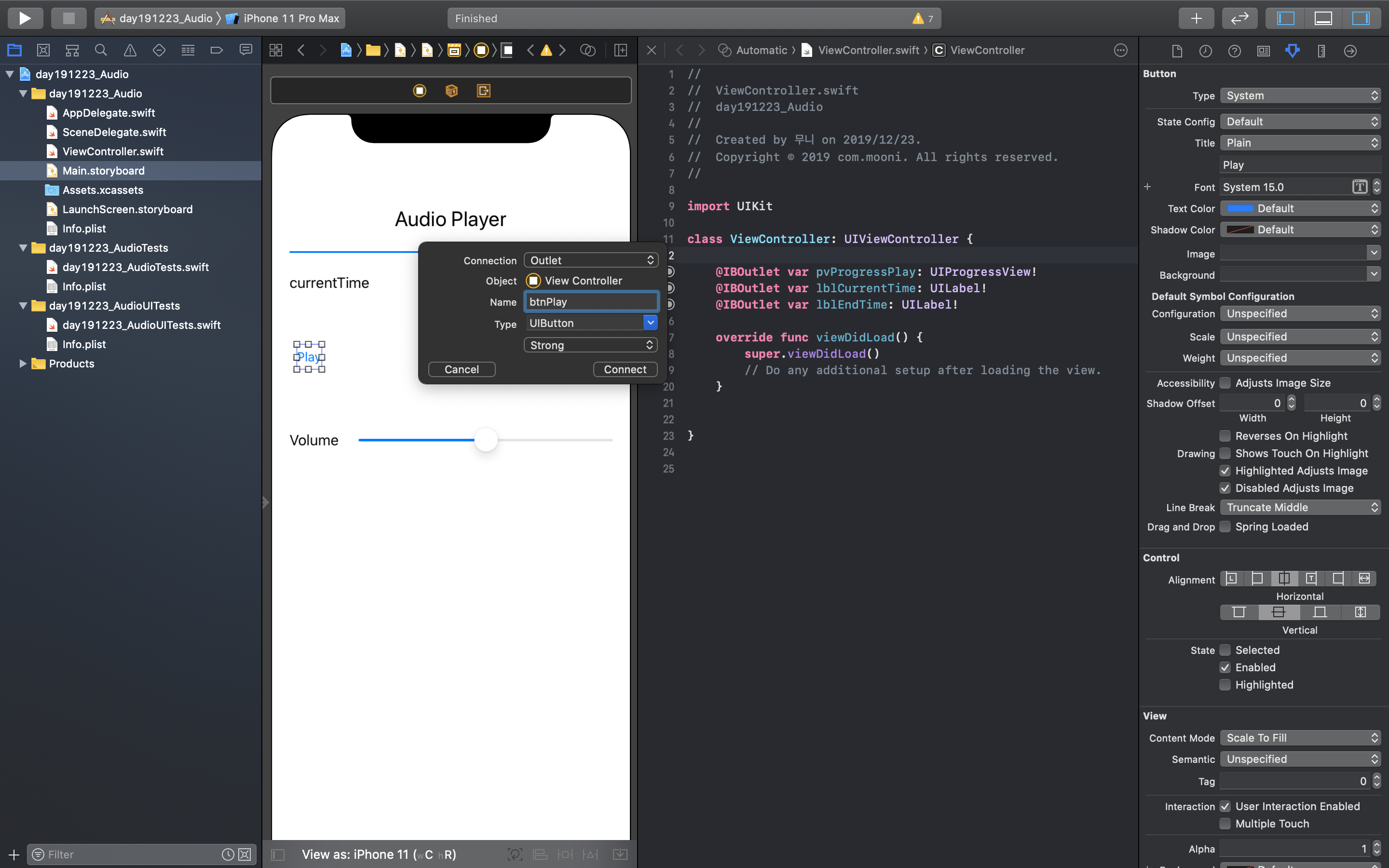Show the Connections inspector arrow icon
The height and width of the screenshot is (868, 1389).
(x=1350, y=51)
